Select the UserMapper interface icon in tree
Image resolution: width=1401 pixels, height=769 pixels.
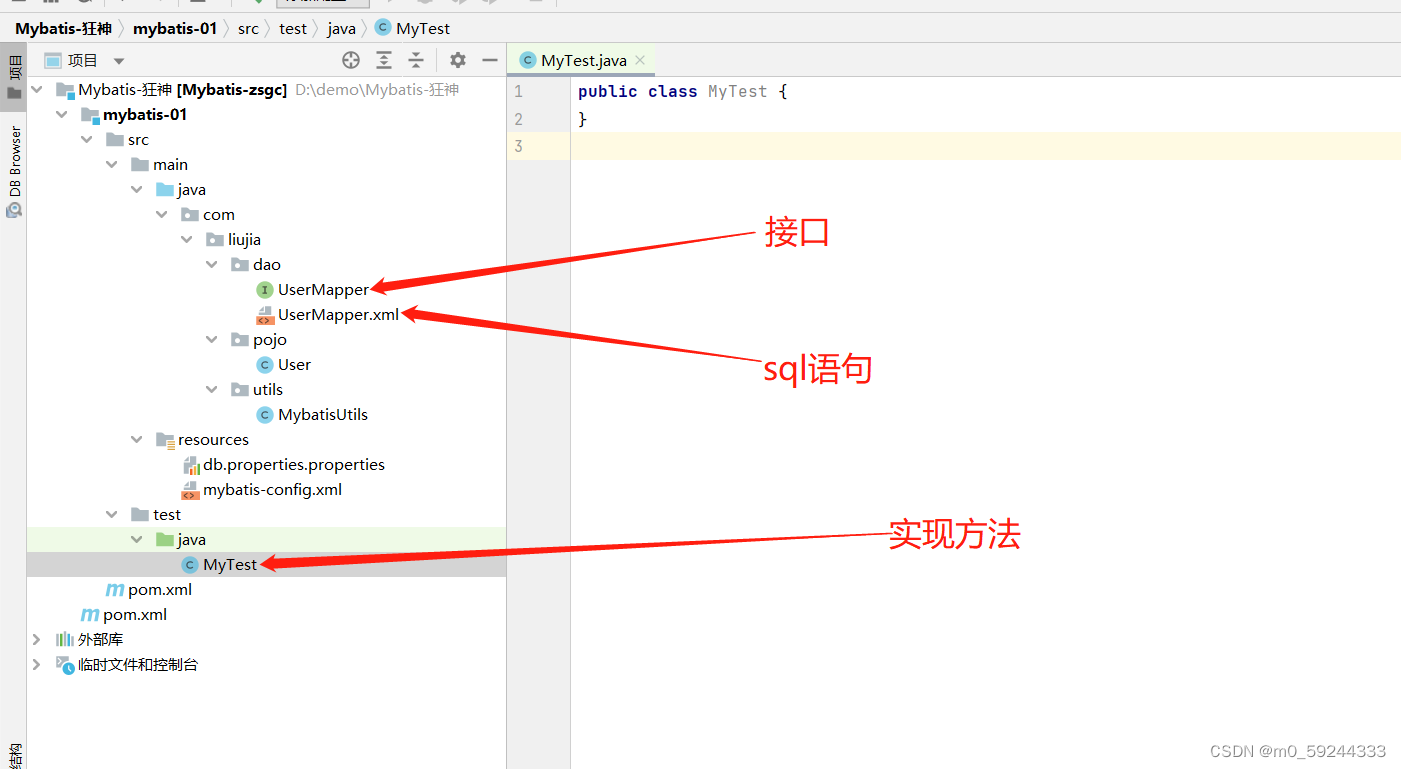[x=265, y=289]
